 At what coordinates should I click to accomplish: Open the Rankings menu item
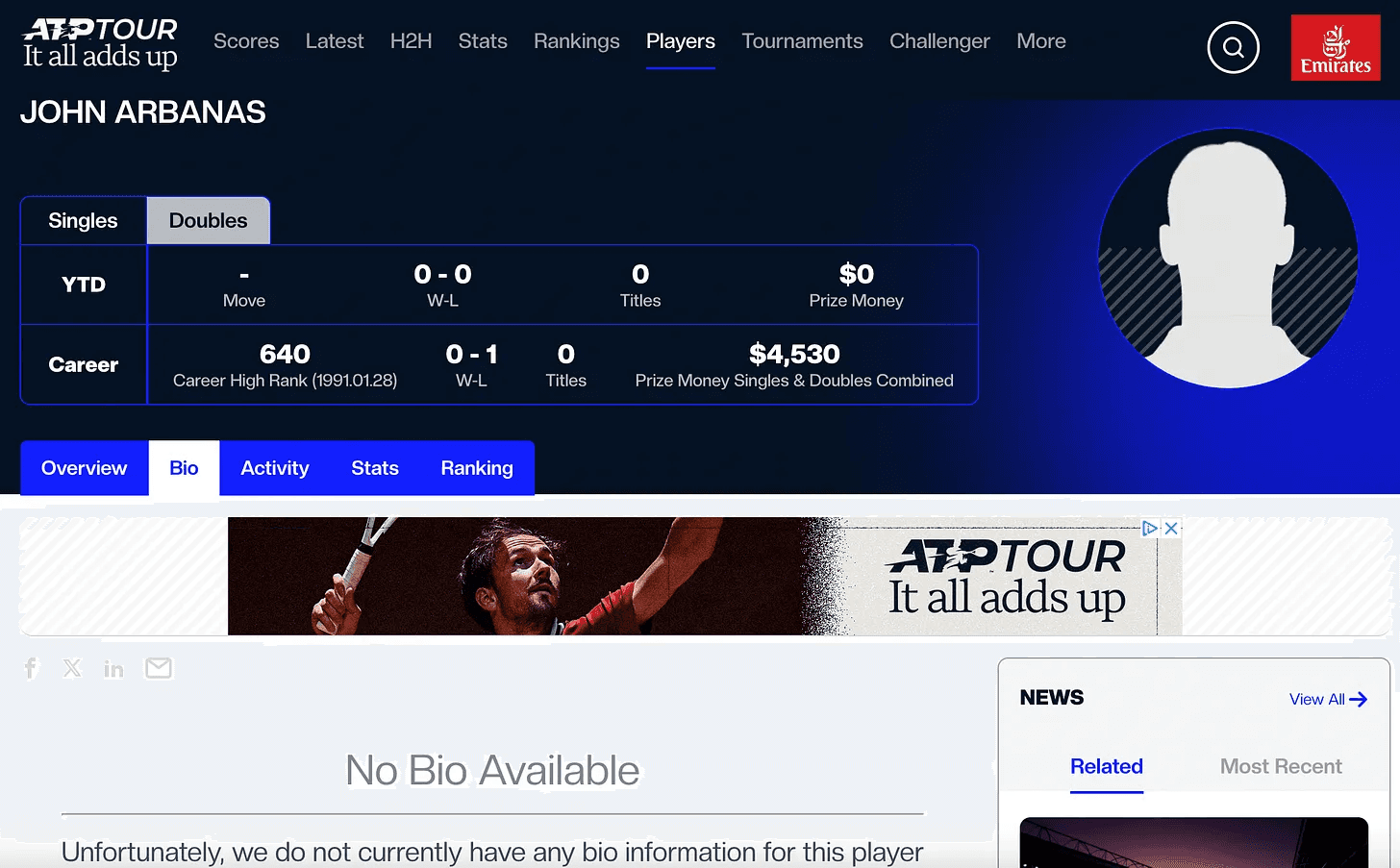[577, 41]
